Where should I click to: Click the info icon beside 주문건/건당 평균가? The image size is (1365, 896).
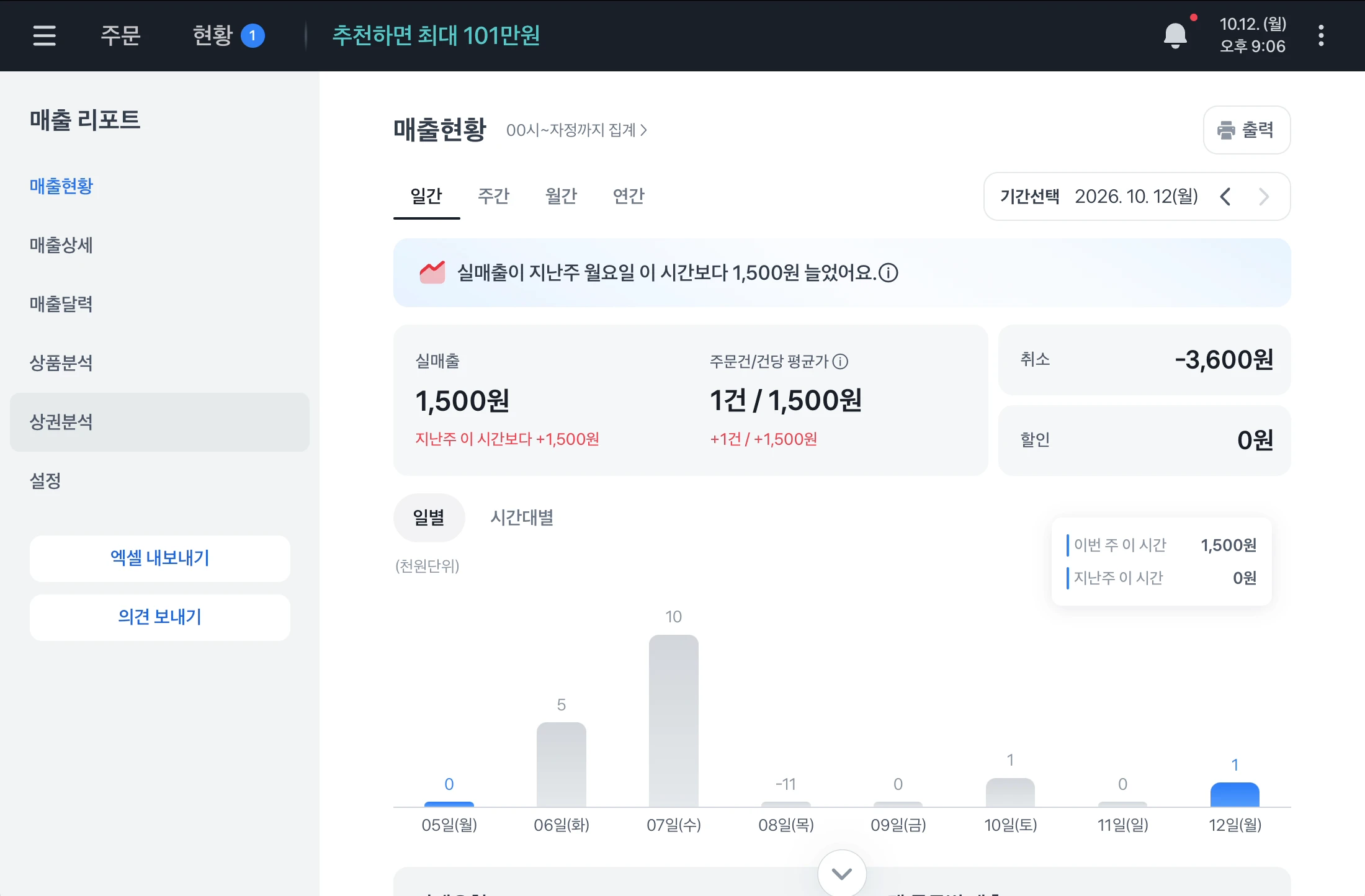840,361
